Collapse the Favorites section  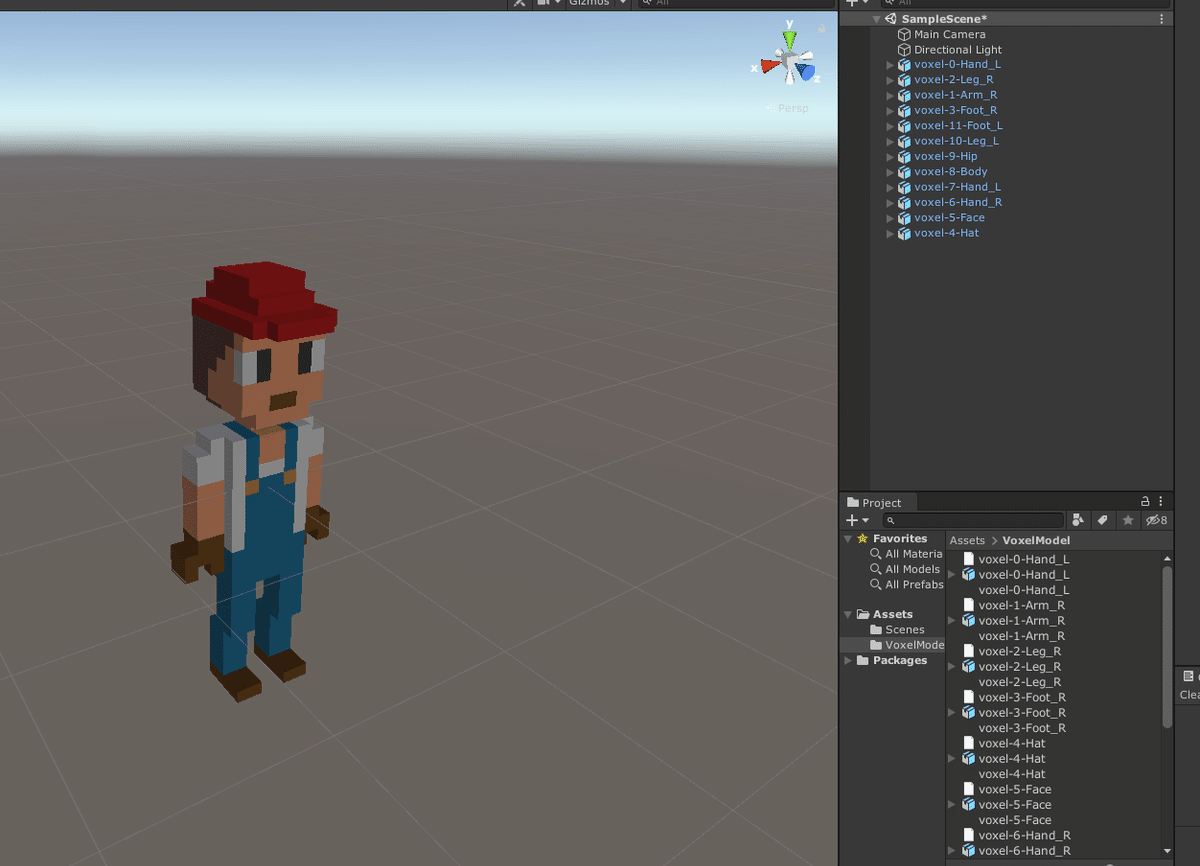(x=848, y=539)
